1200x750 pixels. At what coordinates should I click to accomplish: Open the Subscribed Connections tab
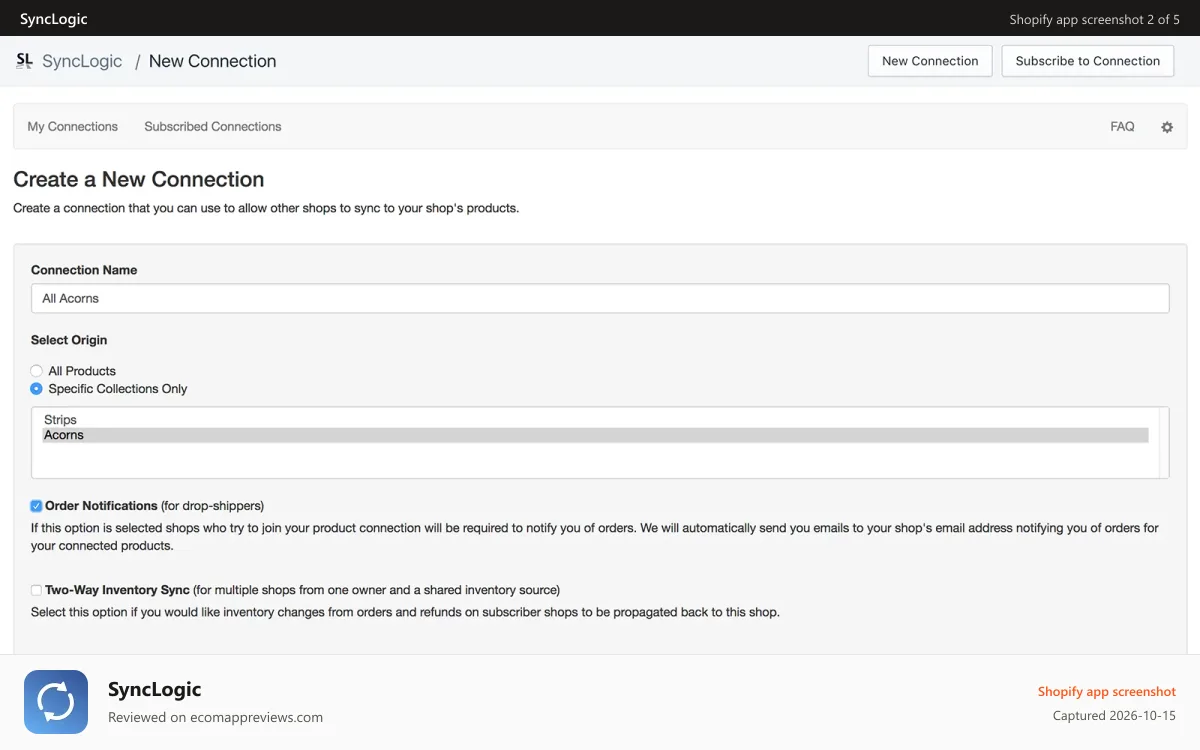213,127
